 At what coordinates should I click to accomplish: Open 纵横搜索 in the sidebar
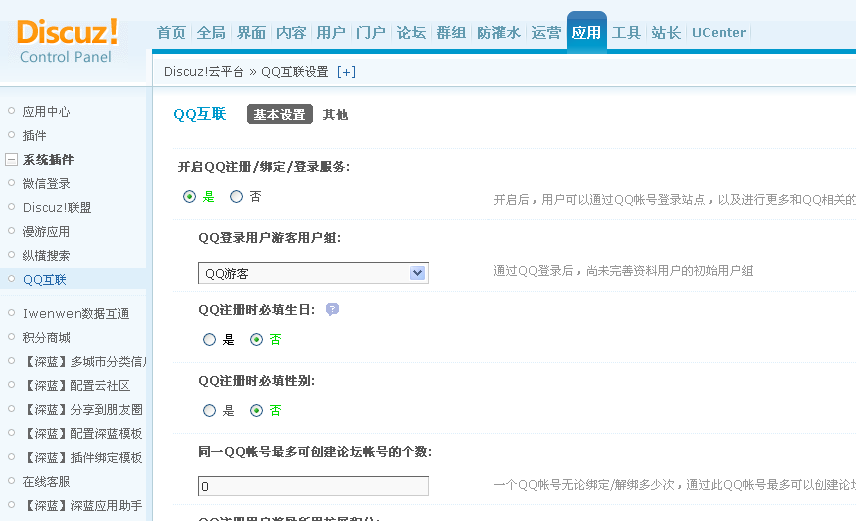tap(46, 256)
